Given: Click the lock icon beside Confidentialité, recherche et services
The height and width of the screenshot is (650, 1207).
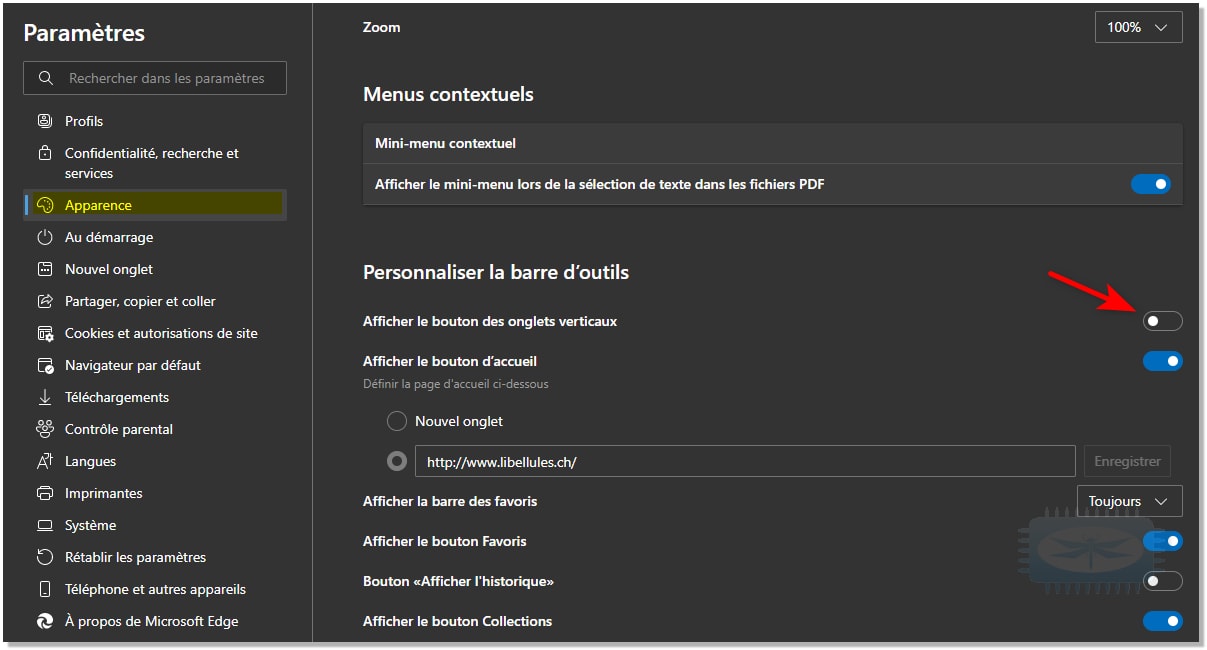Looking at the screenshot, I should pos(44,153).
